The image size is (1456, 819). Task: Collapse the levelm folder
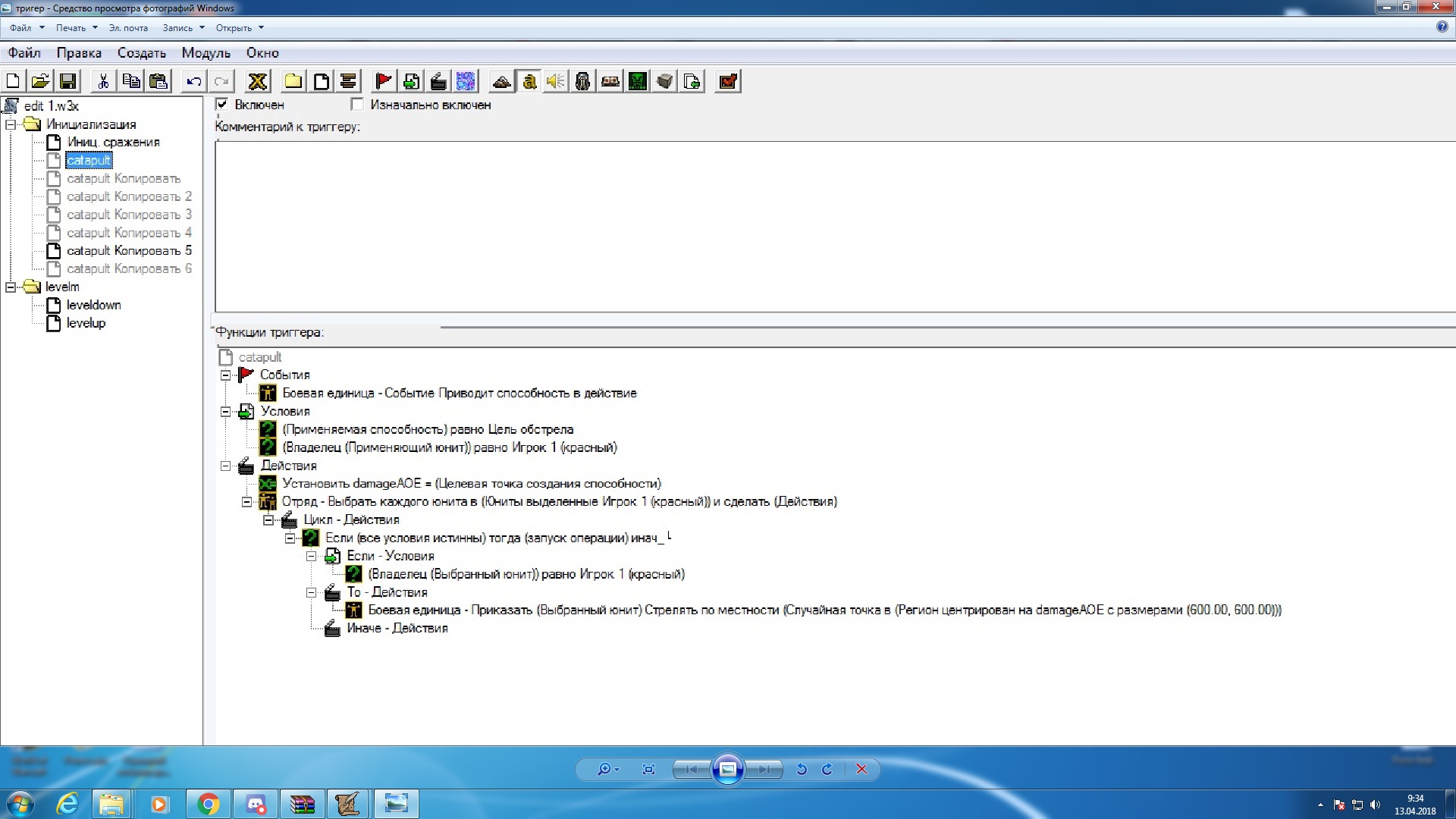pyautogui.click(x=11, y=287)
